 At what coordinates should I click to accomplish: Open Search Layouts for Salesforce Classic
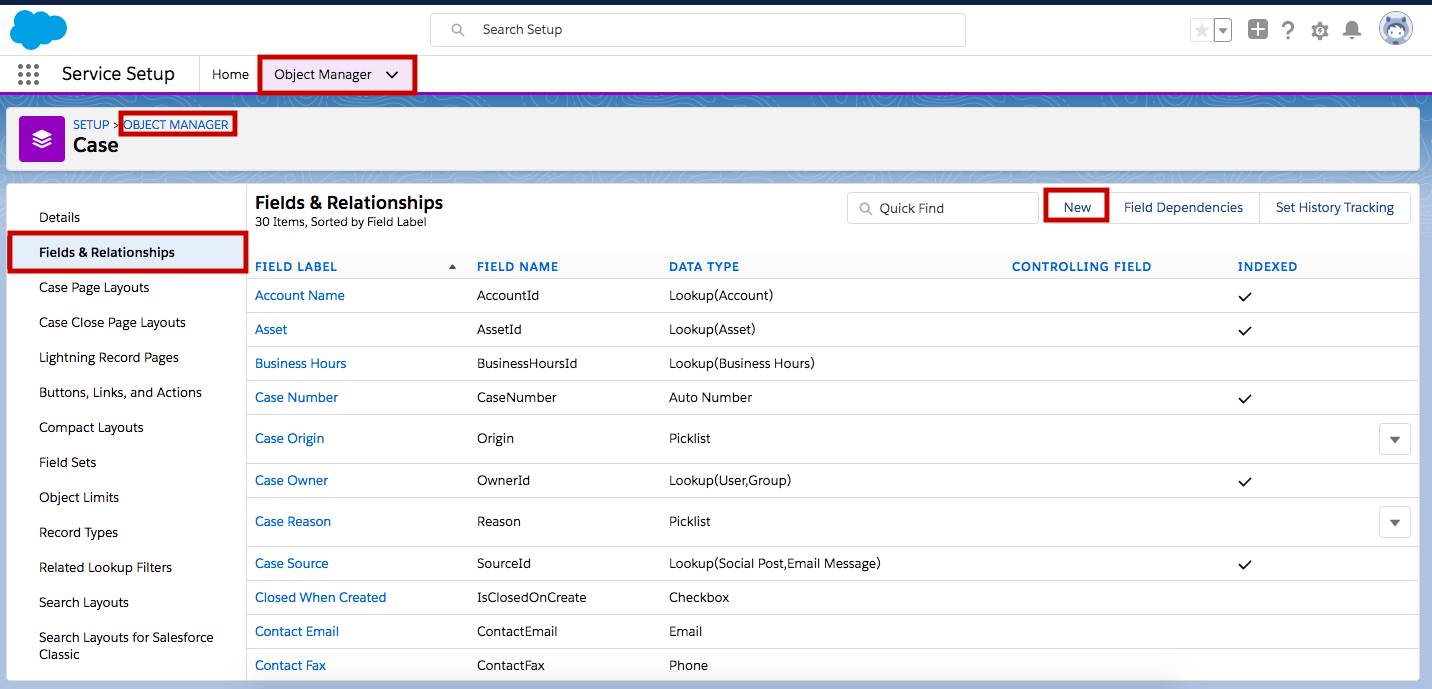(127, 645)
